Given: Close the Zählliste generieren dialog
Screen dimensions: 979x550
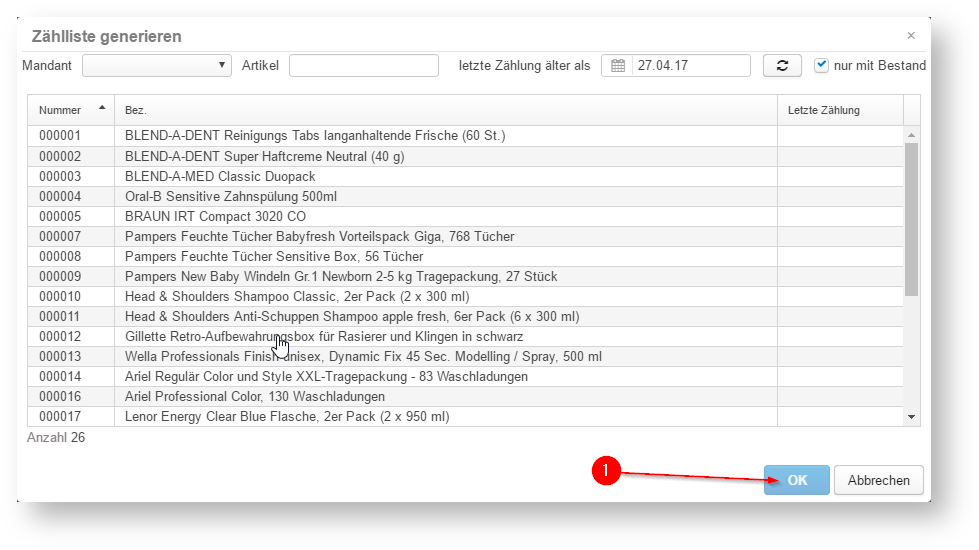Looking at the screenshot, I should click(911, 36).
